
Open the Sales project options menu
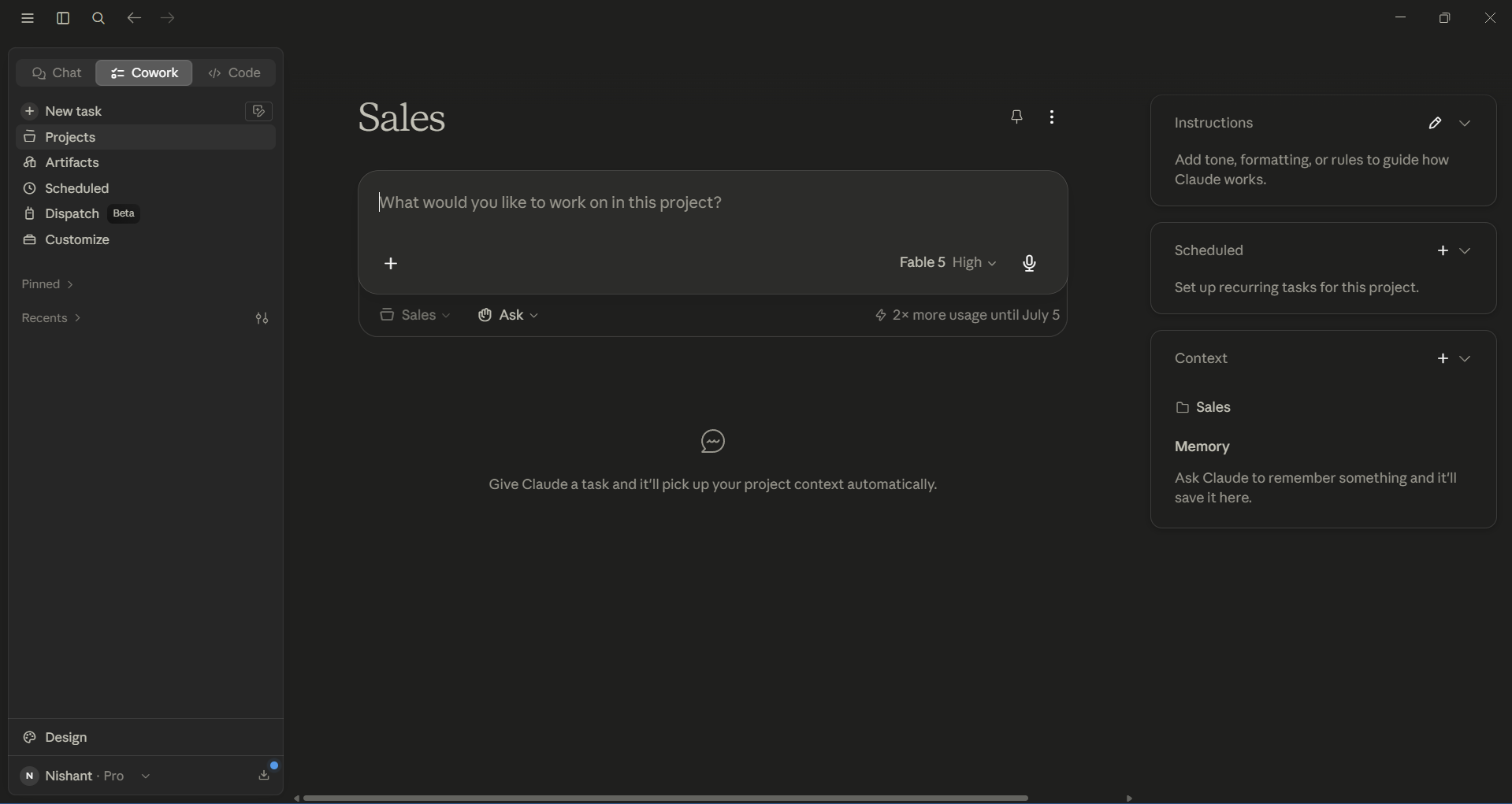point(1053,117)
